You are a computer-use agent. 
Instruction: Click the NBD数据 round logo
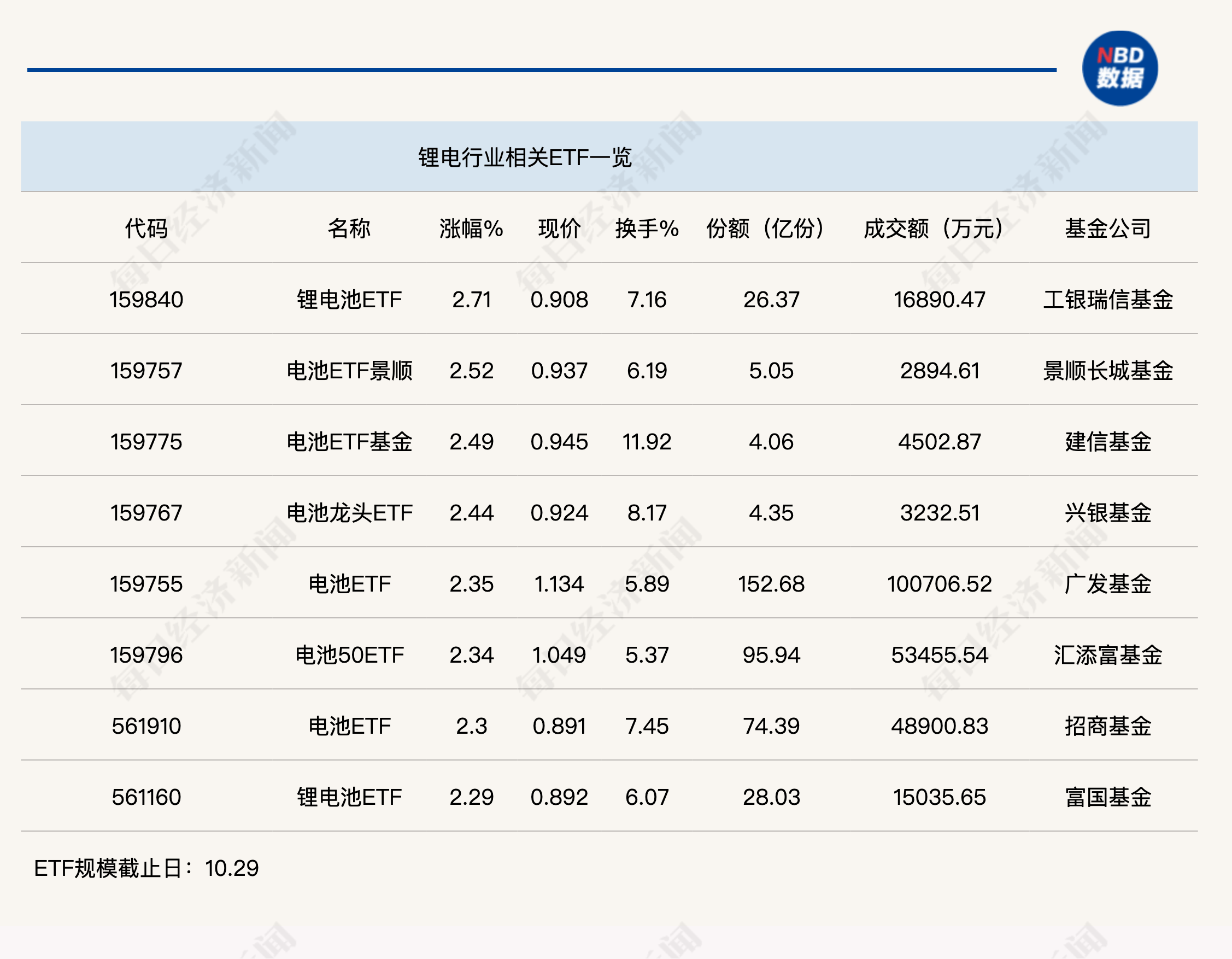[x=1119, y=68]
